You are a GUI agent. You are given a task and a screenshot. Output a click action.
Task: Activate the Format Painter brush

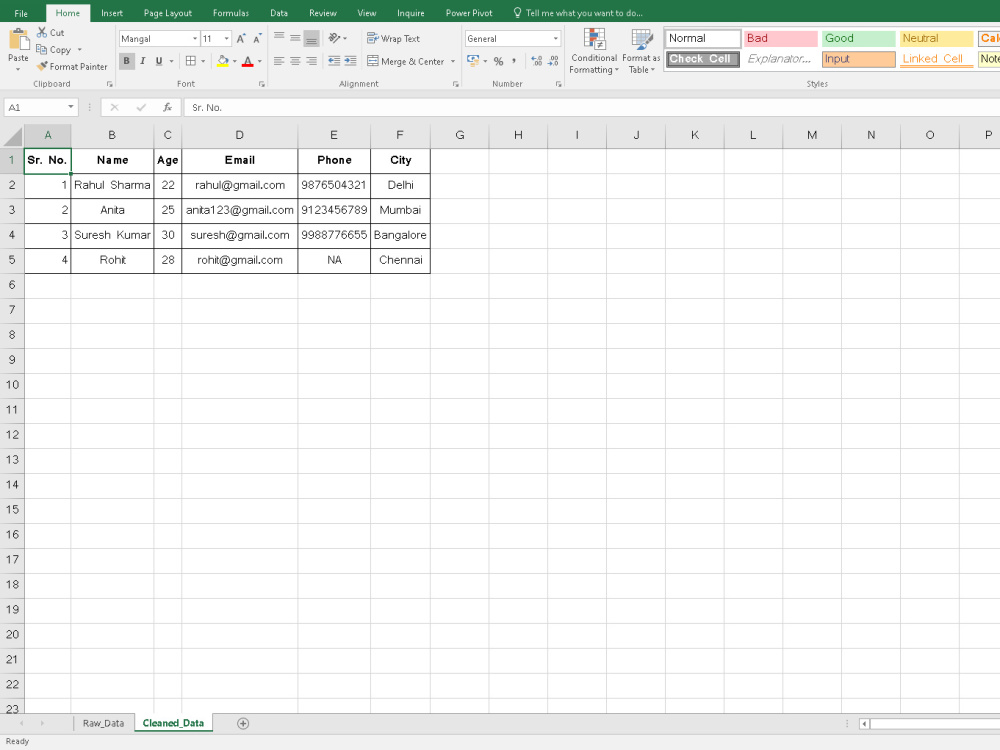coord(72,66)
